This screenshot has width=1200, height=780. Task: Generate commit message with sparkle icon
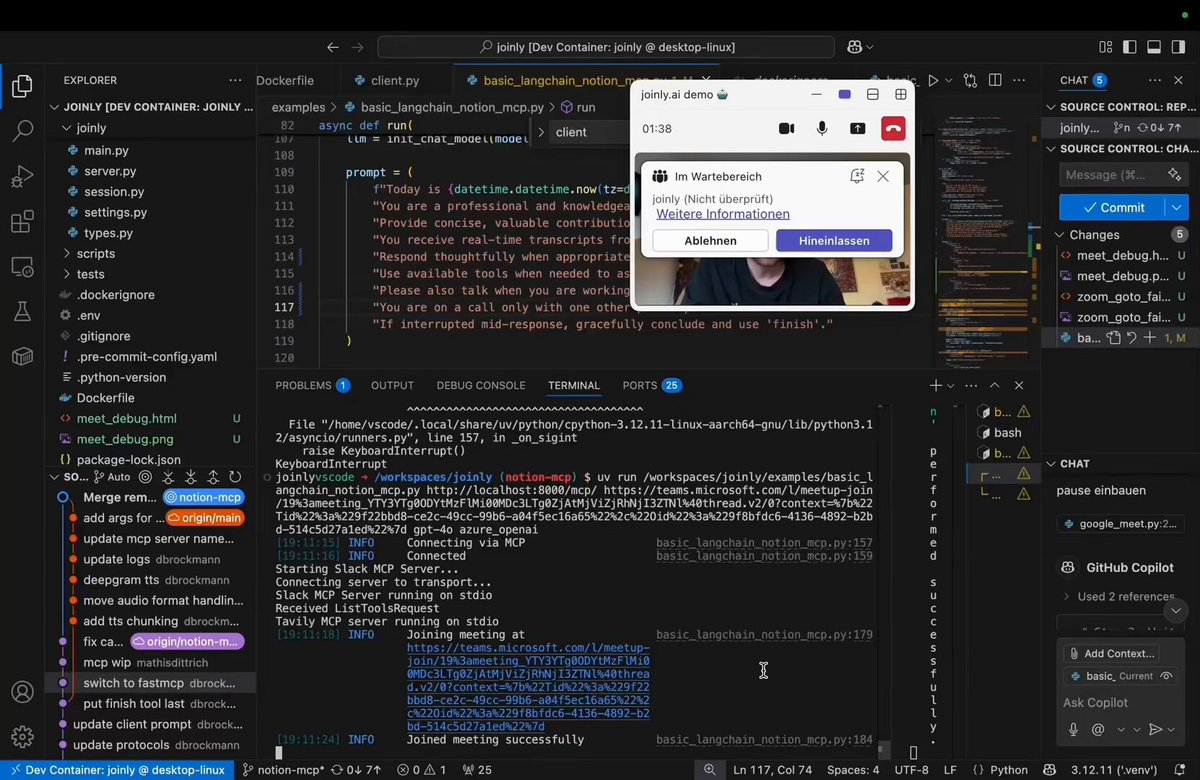1174,174
